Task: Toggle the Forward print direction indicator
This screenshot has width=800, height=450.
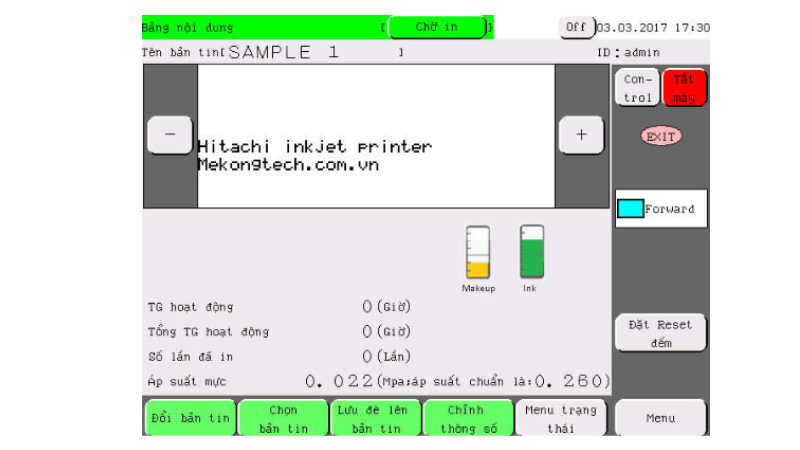Action: [661, 209]
